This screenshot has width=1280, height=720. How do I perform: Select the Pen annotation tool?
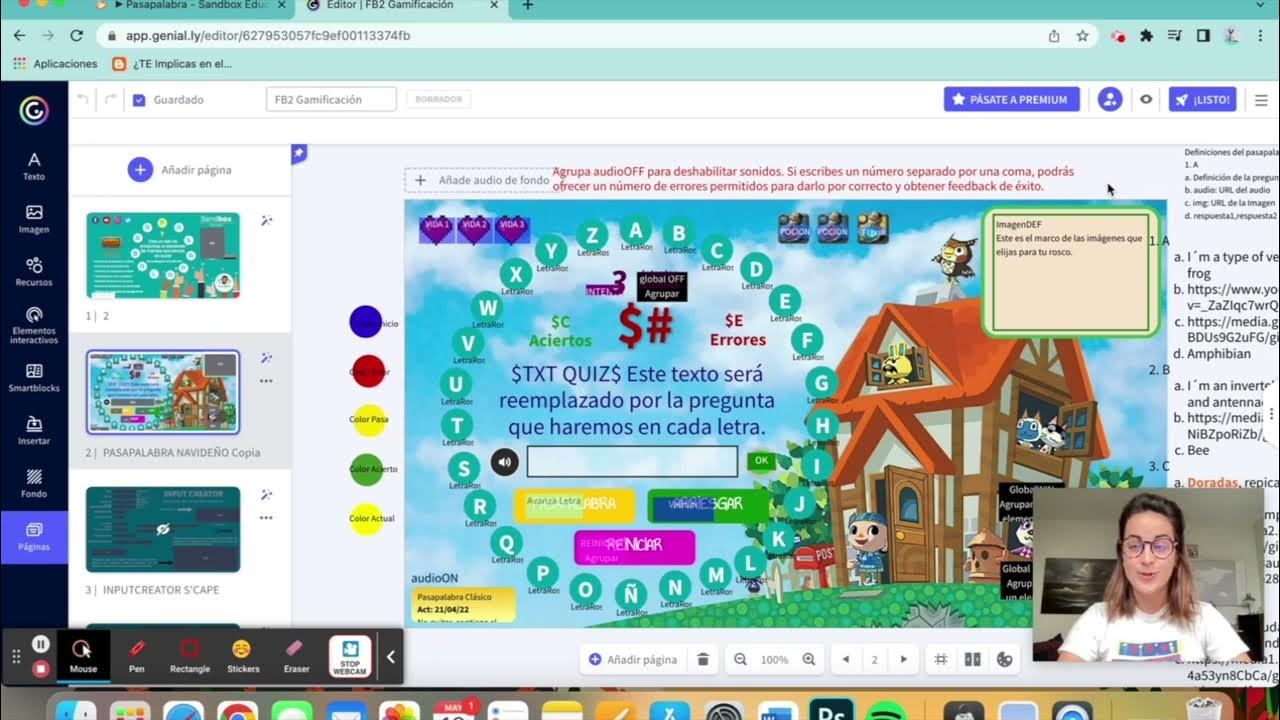(x=137, y=656)
